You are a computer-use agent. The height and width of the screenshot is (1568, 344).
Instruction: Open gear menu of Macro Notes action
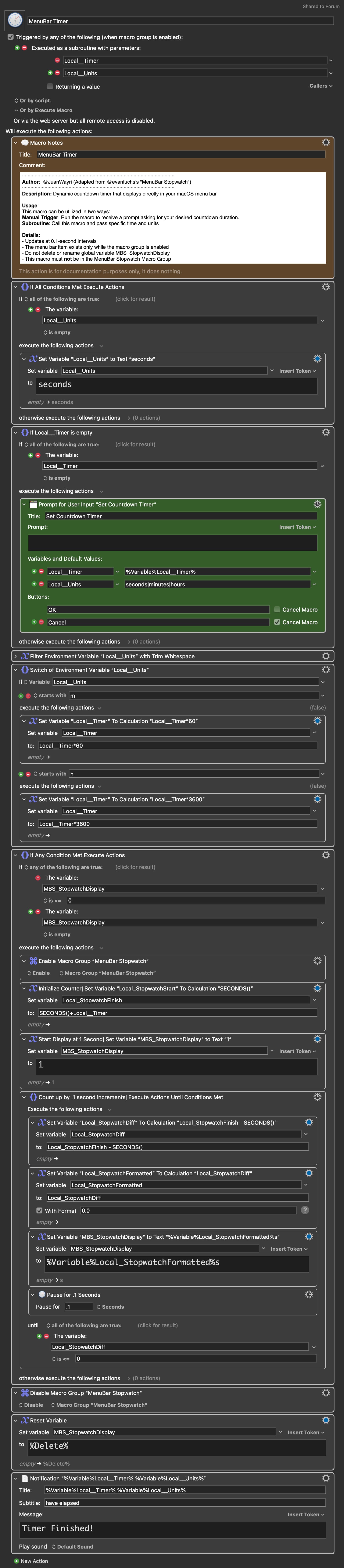(326, 142)
